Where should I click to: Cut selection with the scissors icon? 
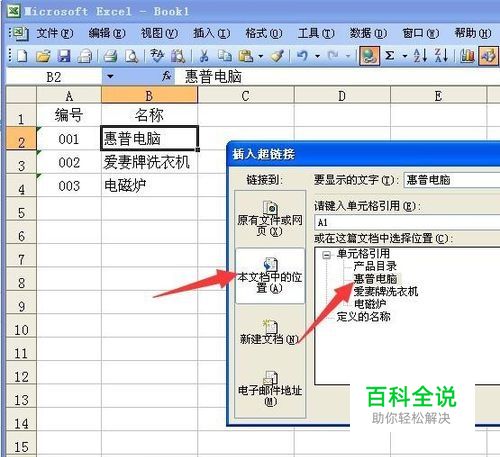click(x=204, y=56)
